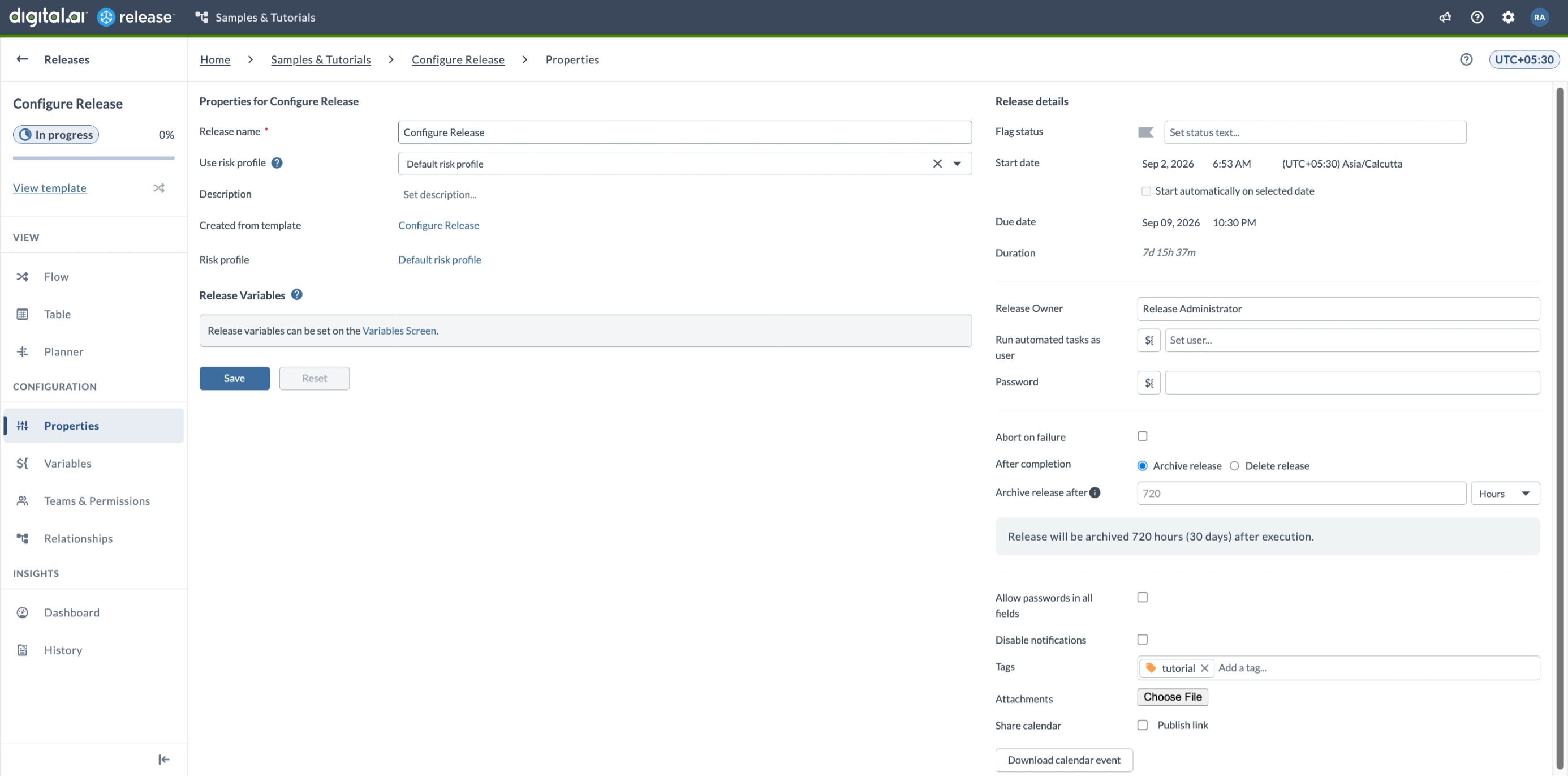This screenshot has height=776, width=1568.
Task: Click the Release Variables help icon
Action: [x=296, y=295]
